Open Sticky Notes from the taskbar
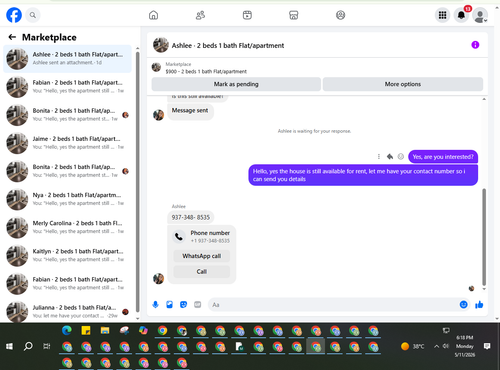Image resolution: width=500 pixels, height=370 pixels. pos(86,330)
